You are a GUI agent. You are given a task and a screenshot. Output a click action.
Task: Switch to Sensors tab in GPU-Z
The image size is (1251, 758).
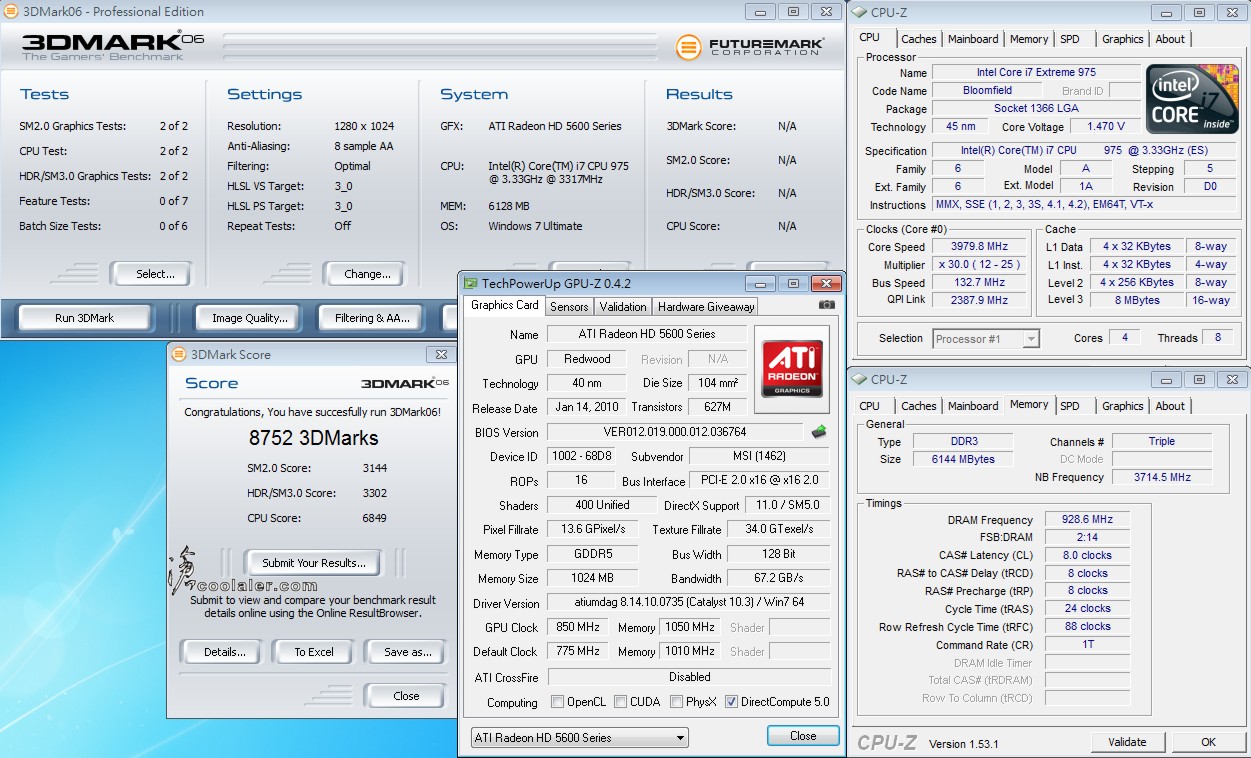tap(569, 307)
